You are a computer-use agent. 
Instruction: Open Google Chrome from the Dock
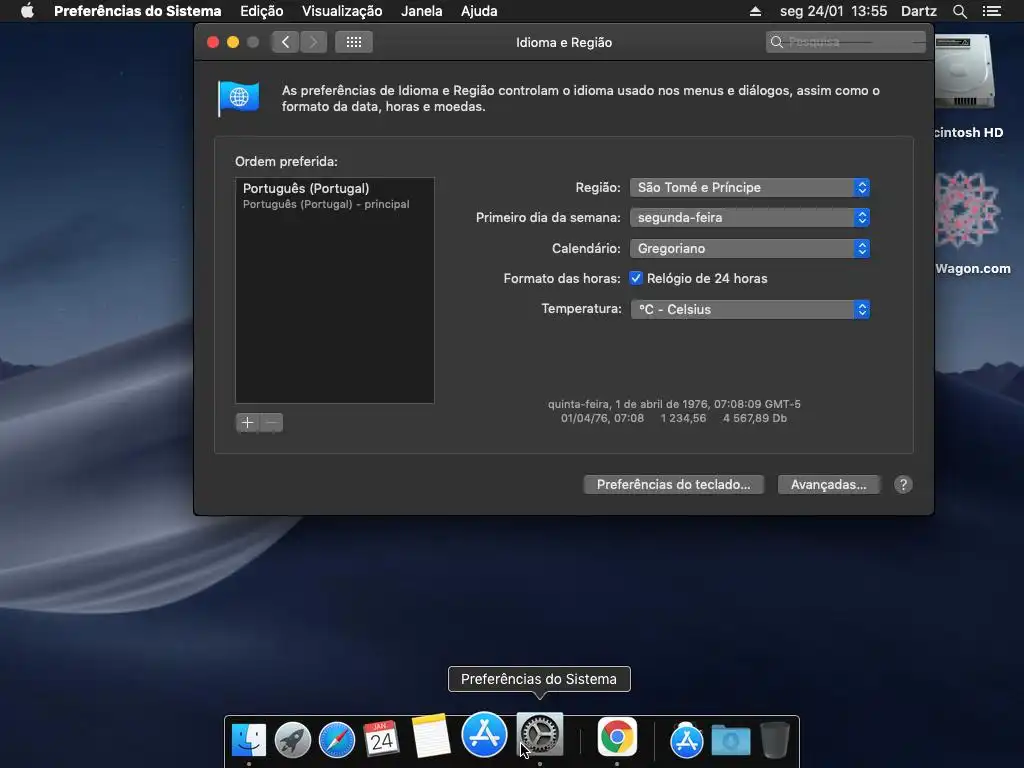pyautogui.click(x=617, y=737)
